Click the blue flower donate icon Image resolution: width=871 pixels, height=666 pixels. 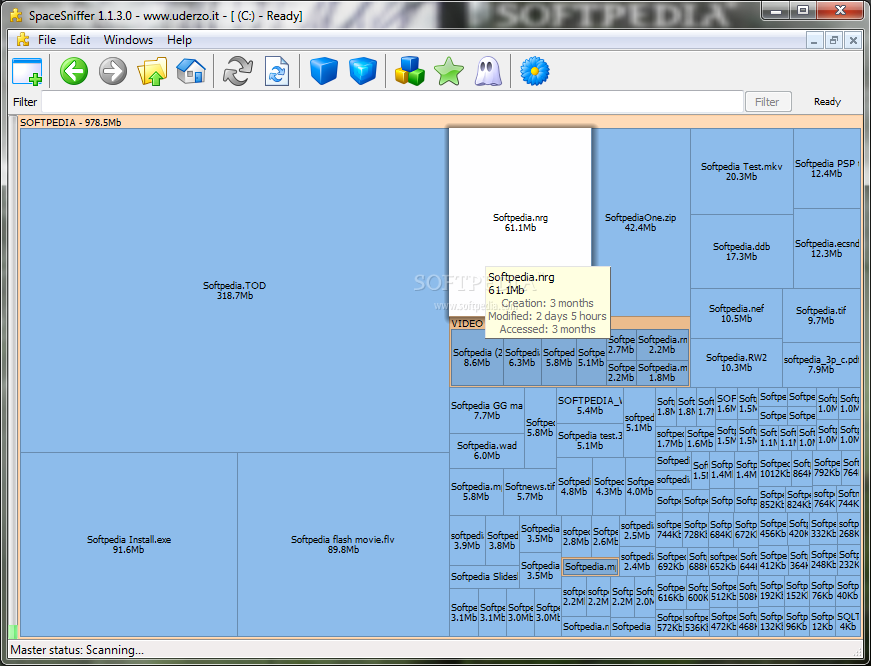pyautogui.click(x=534, y=71)
